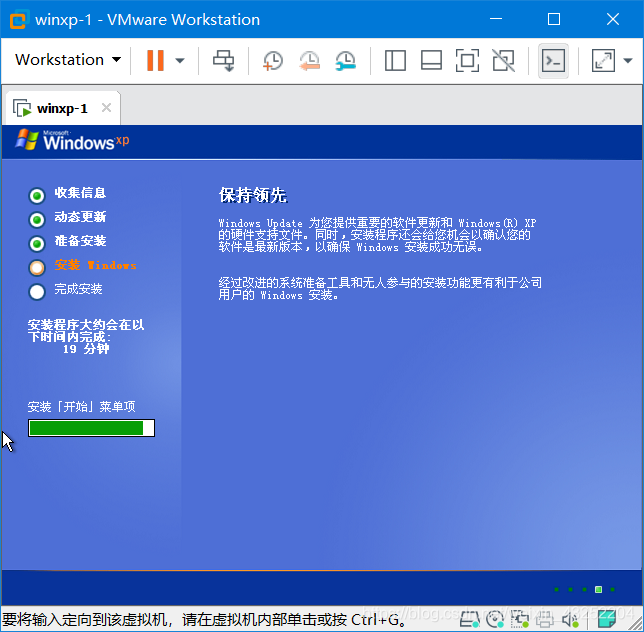Open the Workstation menu

pos(68,60)
